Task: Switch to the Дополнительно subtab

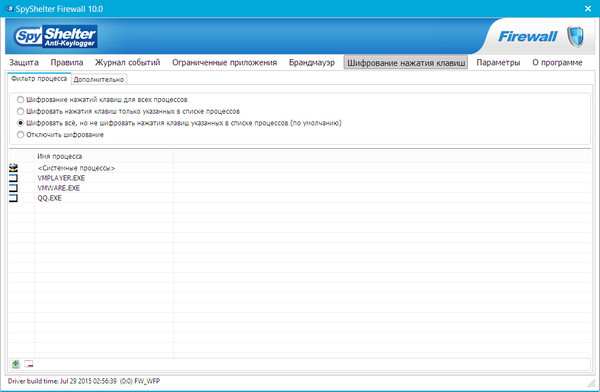Action: pyautogui.click(x=99, y=79)
